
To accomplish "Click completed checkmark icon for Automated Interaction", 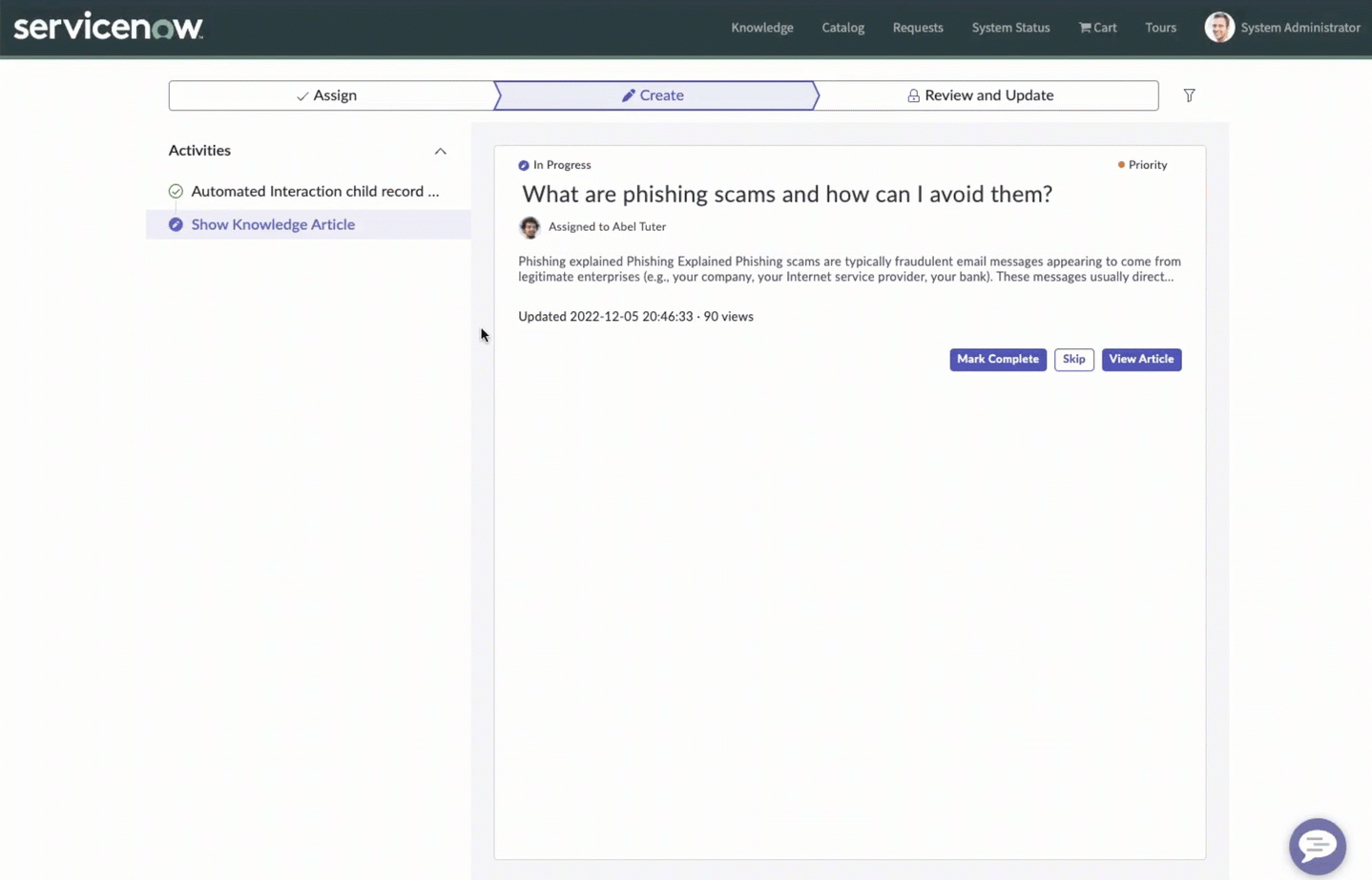I will point(176,191).
